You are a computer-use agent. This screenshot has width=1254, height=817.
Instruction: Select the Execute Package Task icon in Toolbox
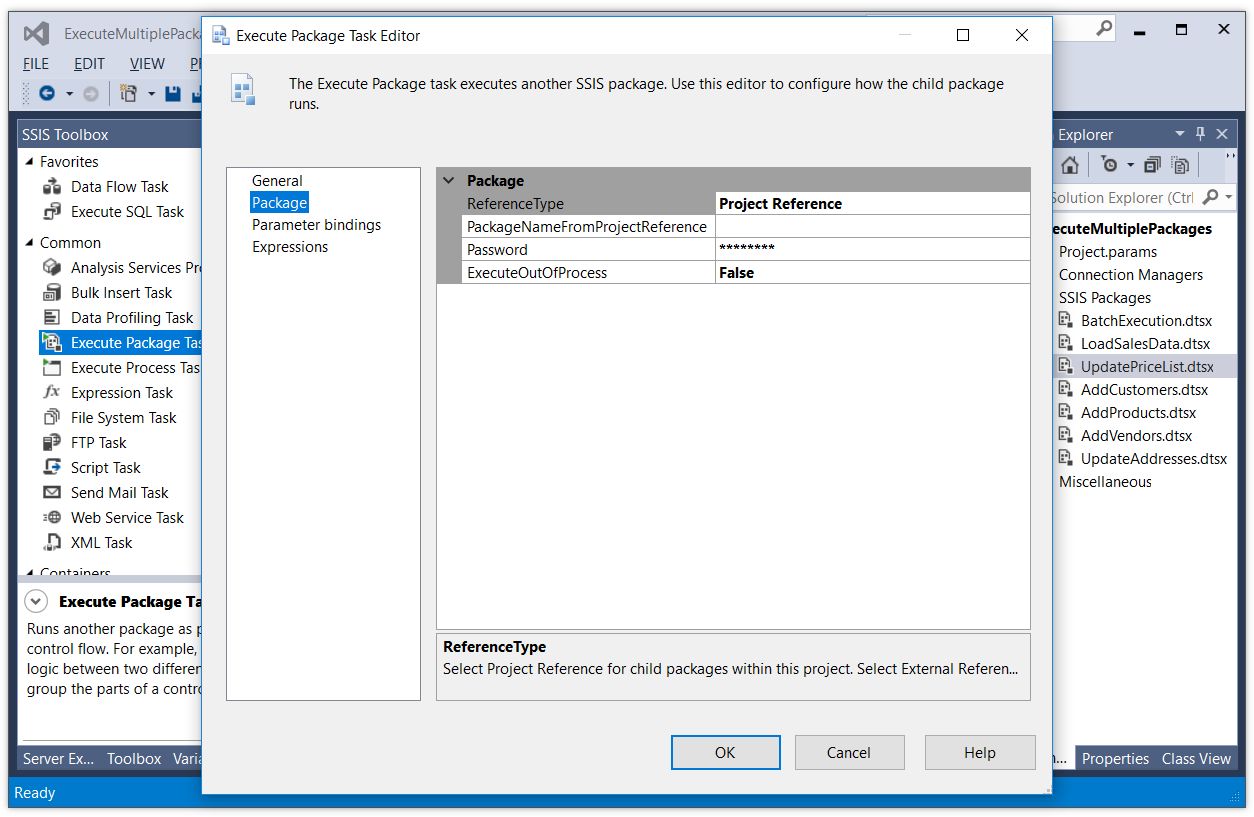[52, 343]
